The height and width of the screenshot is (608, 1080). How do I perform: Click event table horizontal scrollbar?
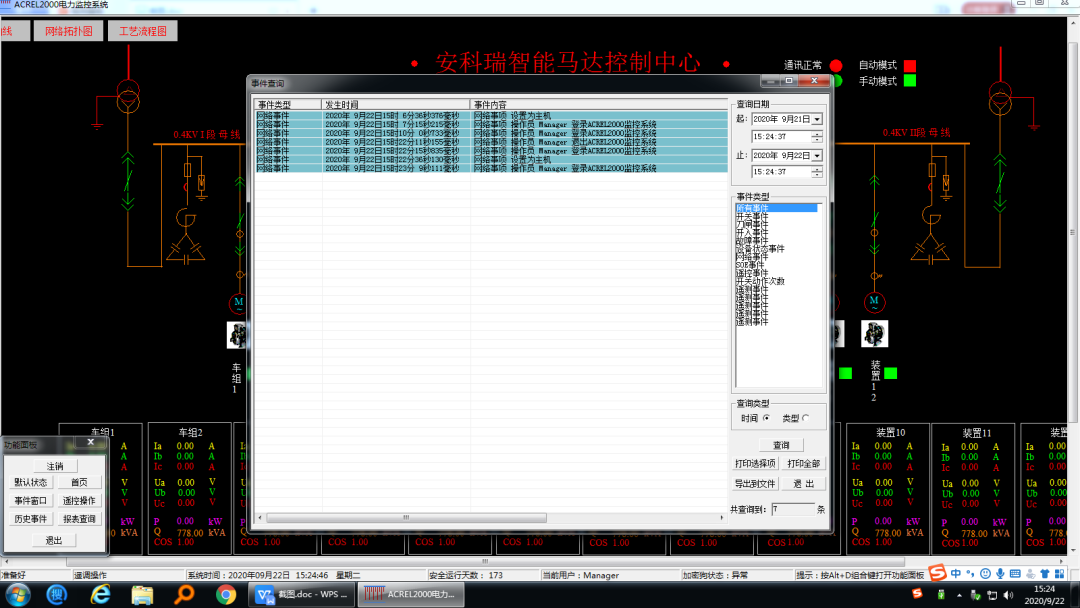coord(406,517)
